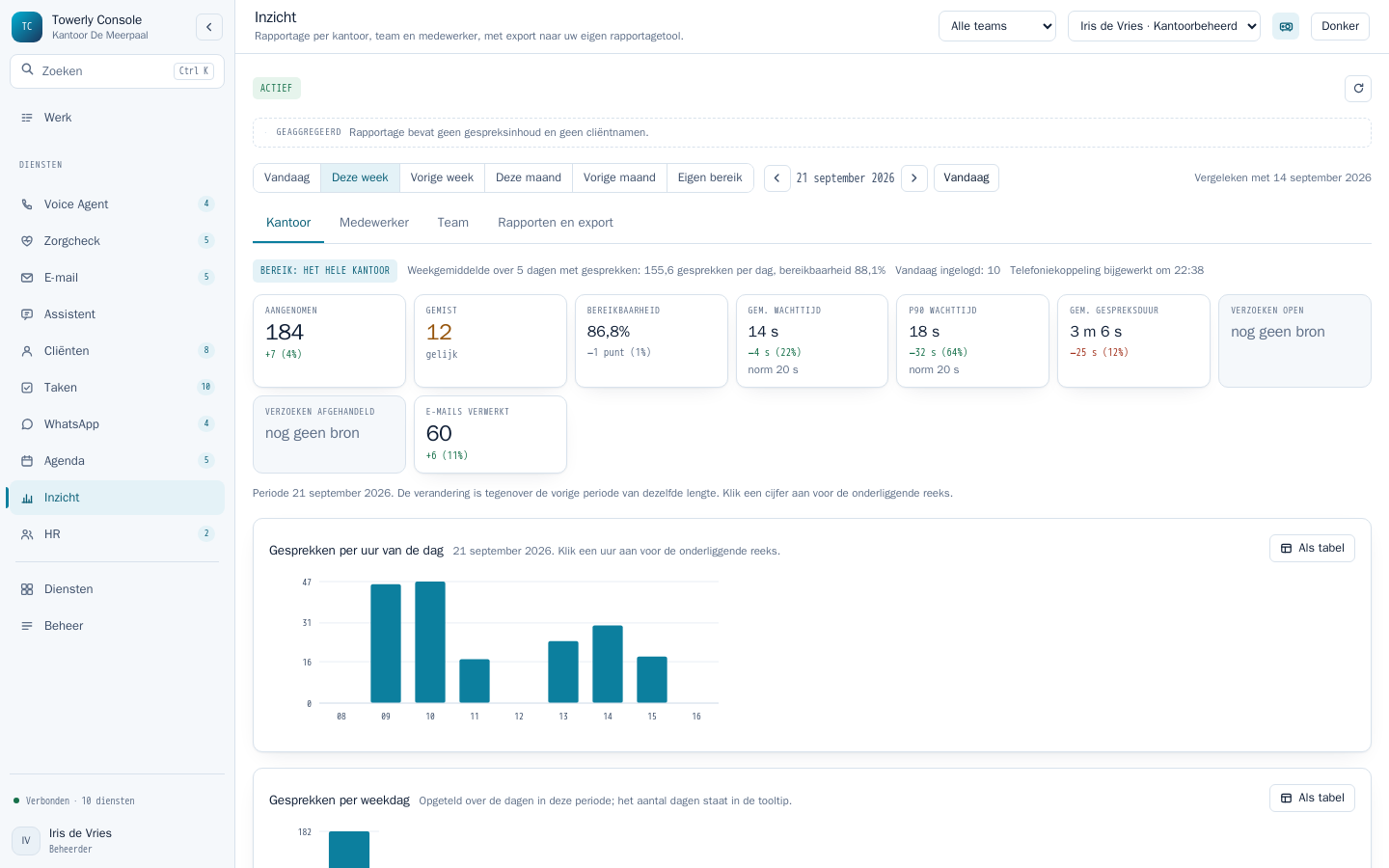Click the Ctrl K shortcut hint
Viewport: 1389px width, 868px height.
[x=194, y=71]
